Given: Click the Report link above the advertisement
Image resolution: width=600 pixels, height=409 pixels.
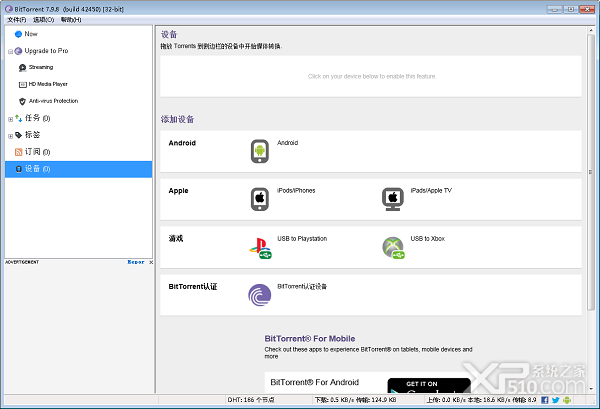Looking at the screenshot, I should tap(136, 262).
